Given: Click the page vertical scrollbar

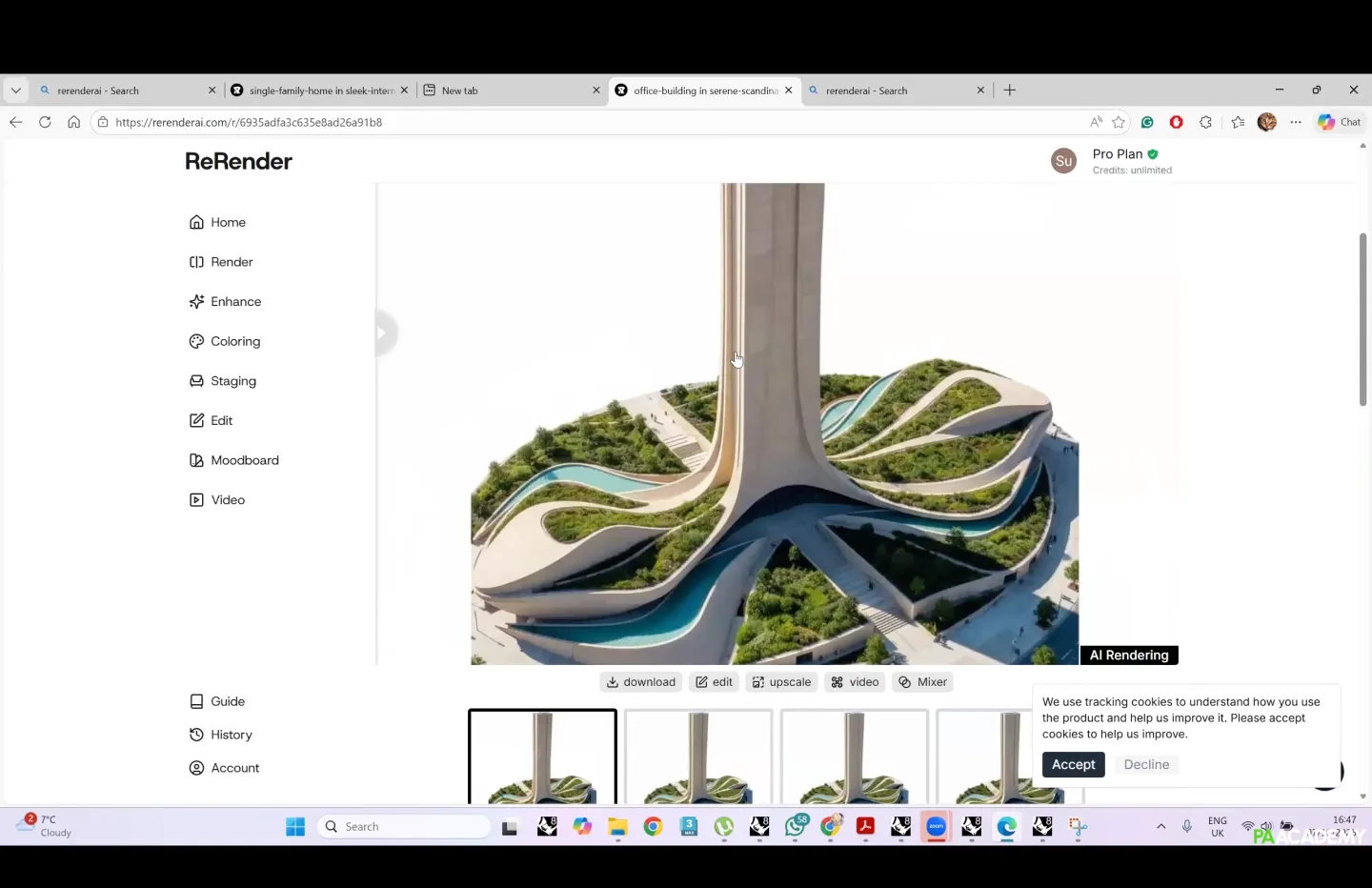Looking at the screenshot, I should click(1362, 319).
